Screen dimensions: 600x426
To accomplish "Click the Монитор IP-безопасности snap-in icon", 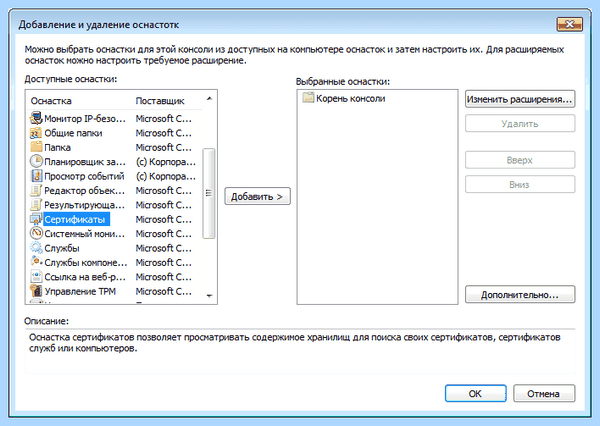I will [36, 118].
